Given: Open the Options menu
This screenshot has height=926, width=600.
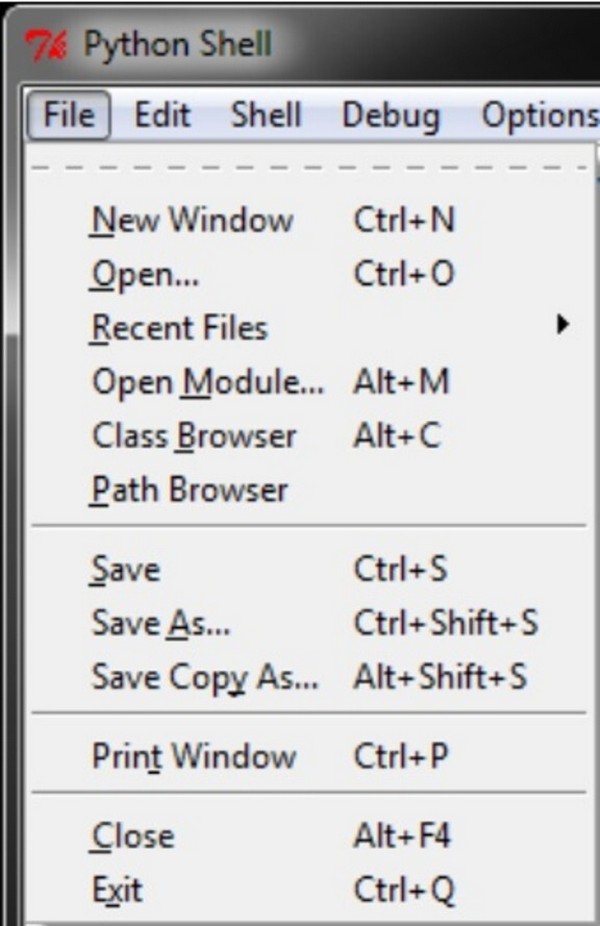Looking at the screenshot, I should (x=540, y=115).
